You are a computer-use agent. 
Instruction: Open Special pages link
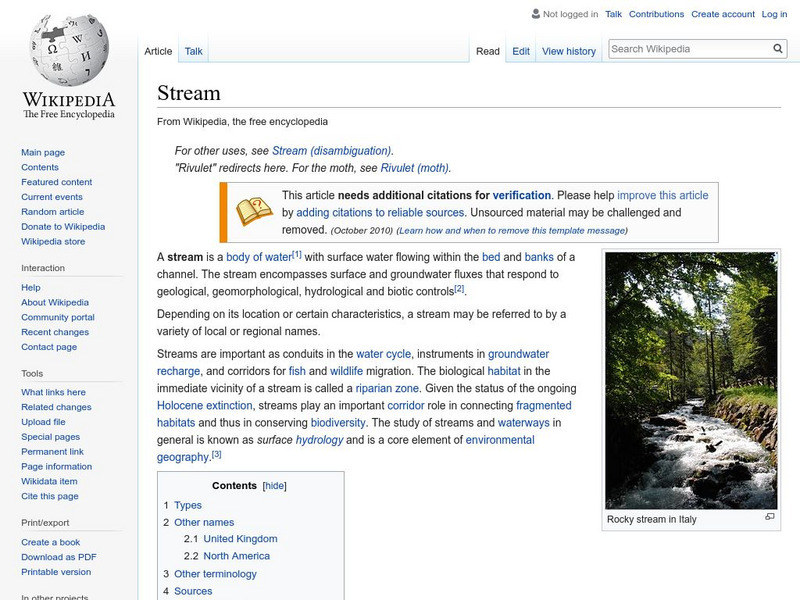51,436
